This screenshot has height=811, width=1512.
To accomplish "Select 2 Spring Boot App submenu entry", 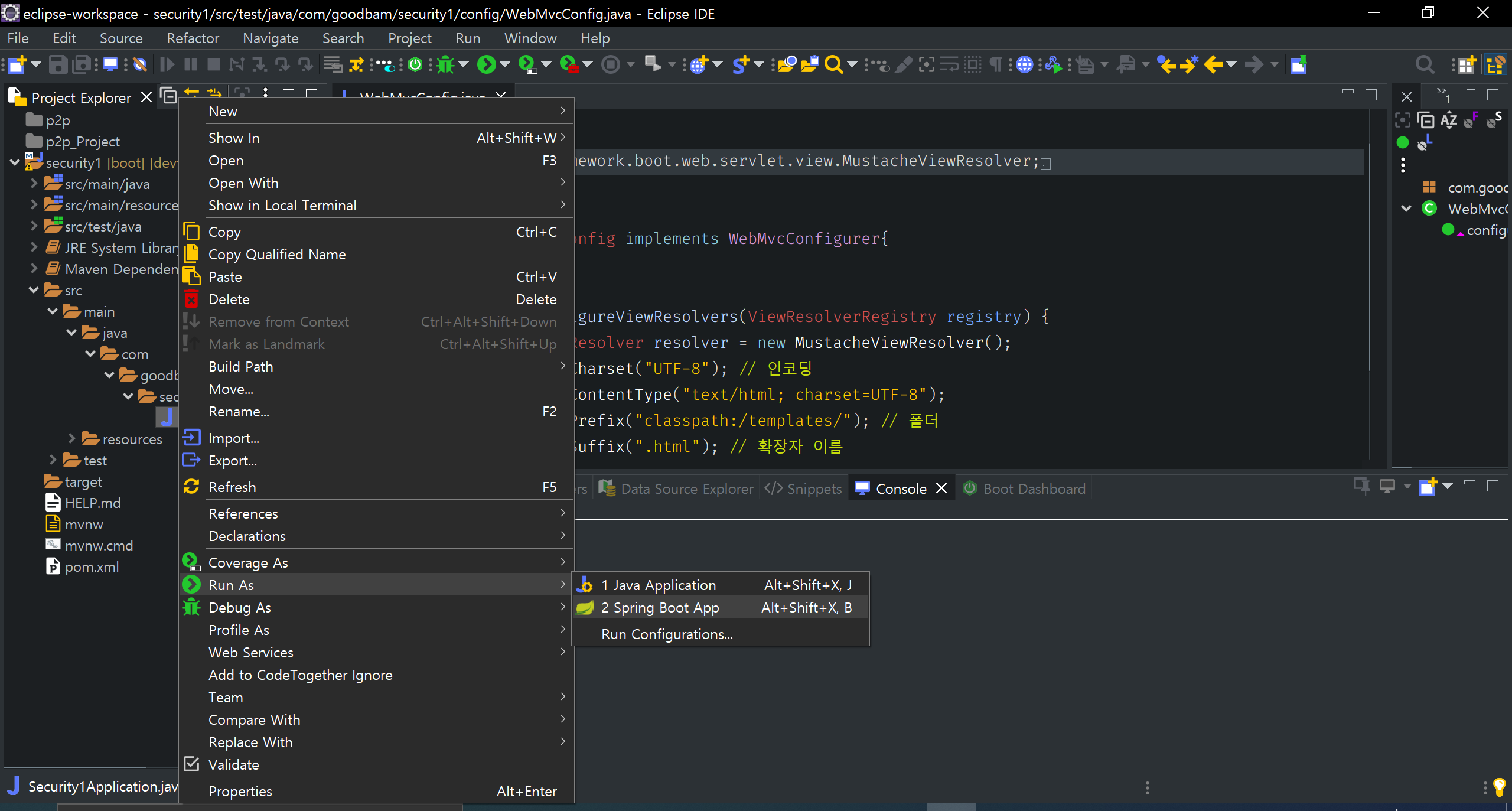I will 660,608.
